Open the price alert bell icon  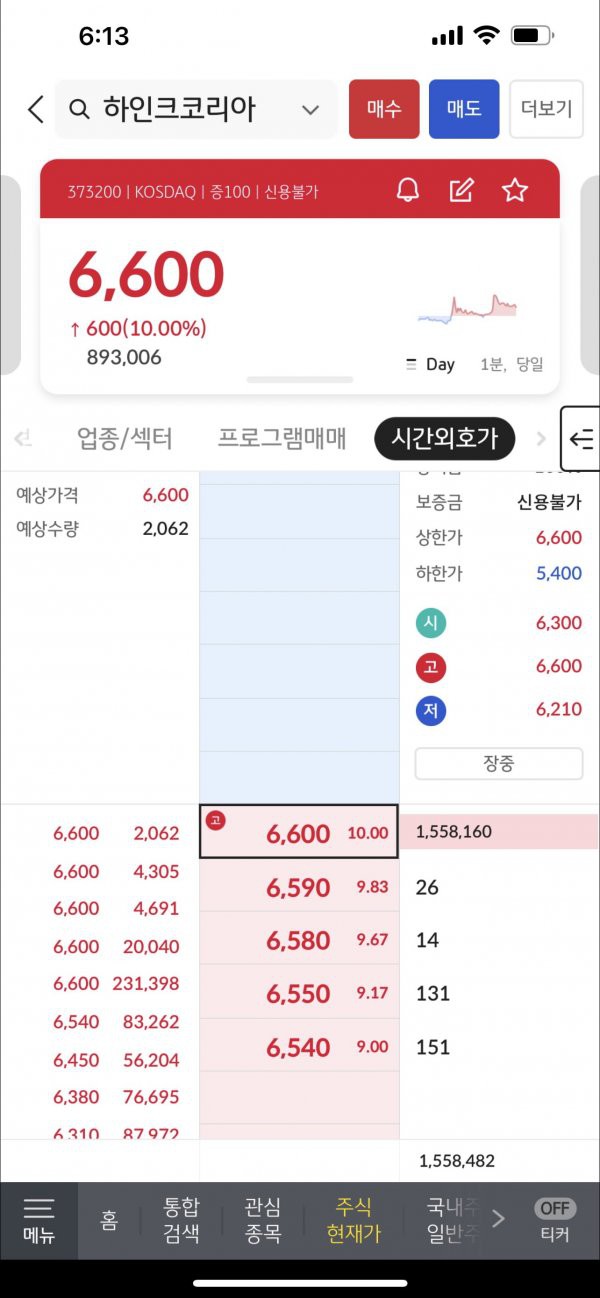[x=408, y=190]
